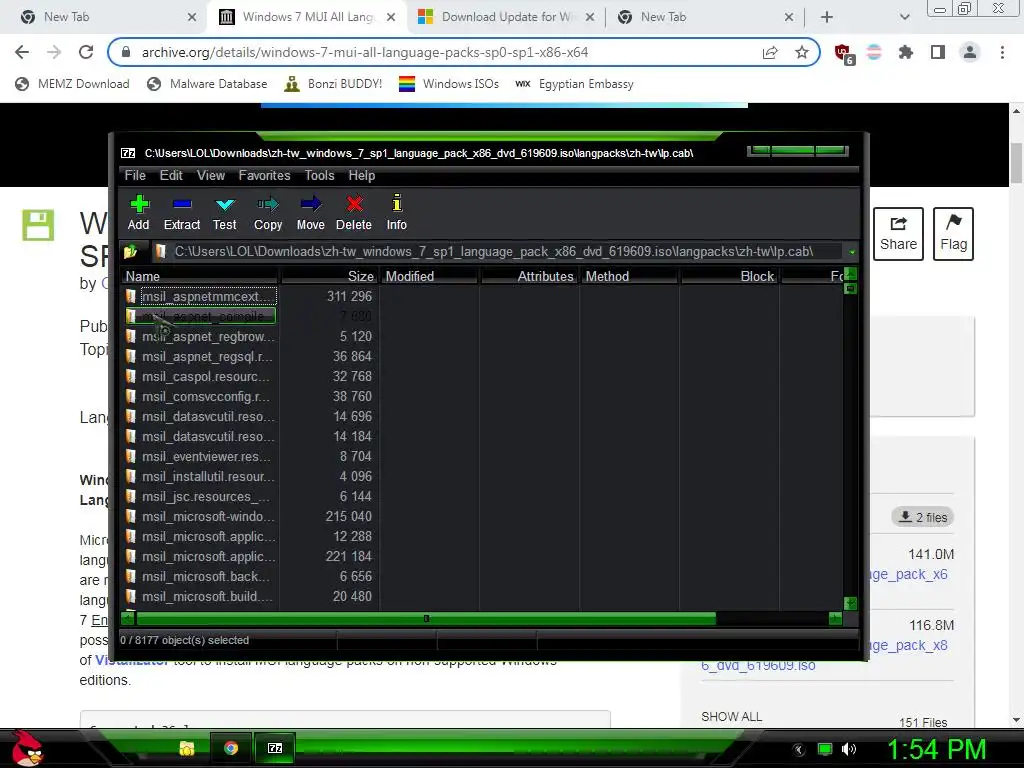Sort by the Modified column header
Viewport: 1024px width, 768px height.
coord(430,276)
